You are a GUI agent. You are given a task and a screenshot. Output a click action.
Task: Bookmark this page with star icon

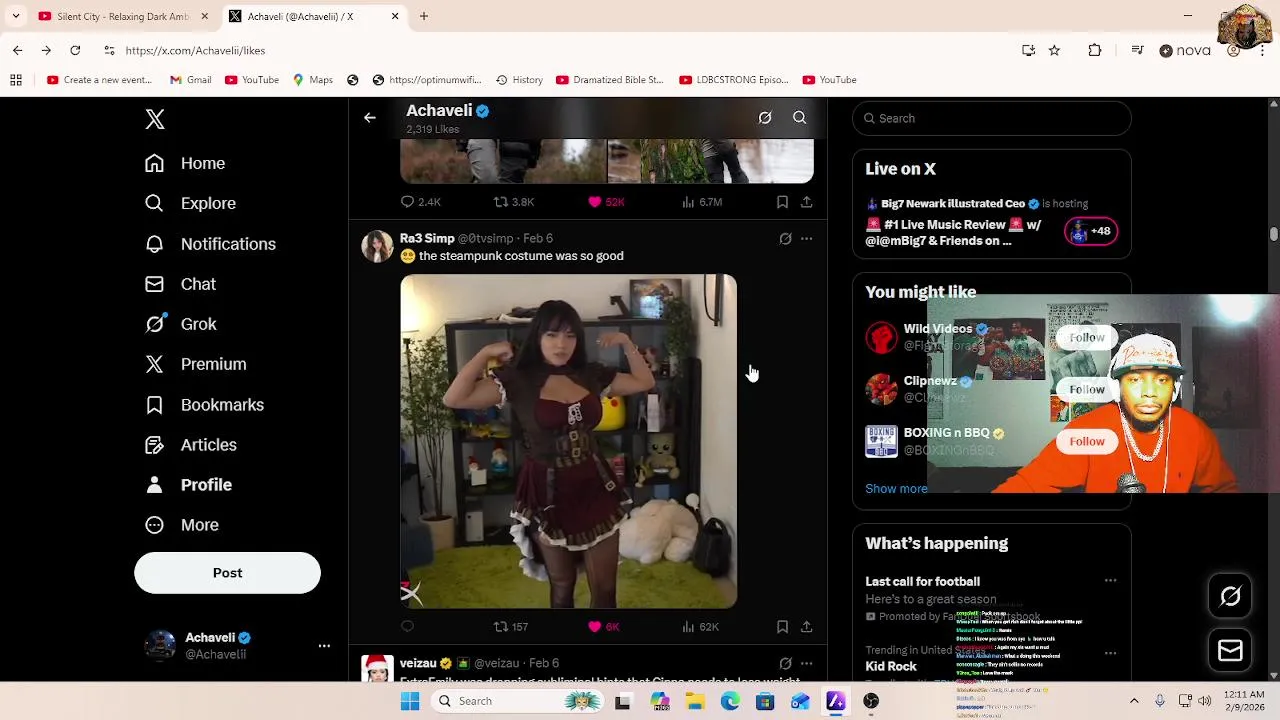[1054, 50]
